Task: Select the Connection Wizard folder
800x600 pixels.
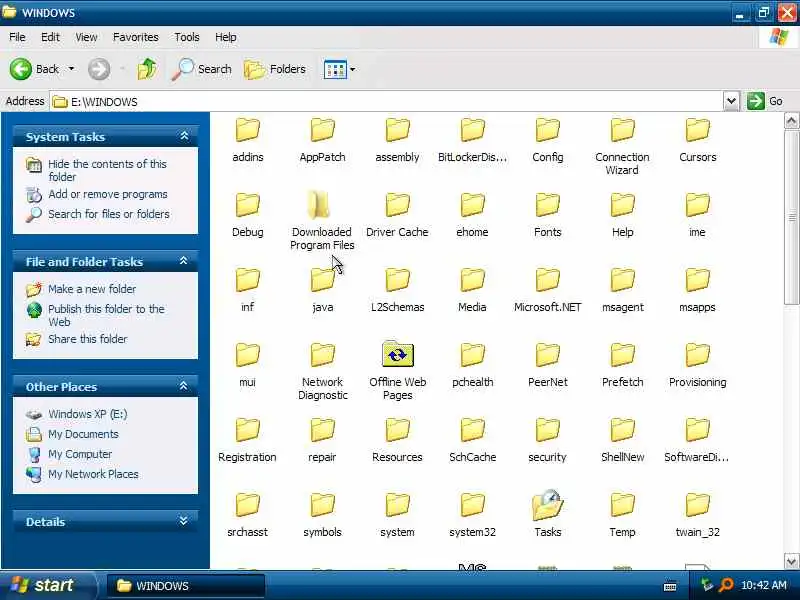Action: [x=622, y=146]
